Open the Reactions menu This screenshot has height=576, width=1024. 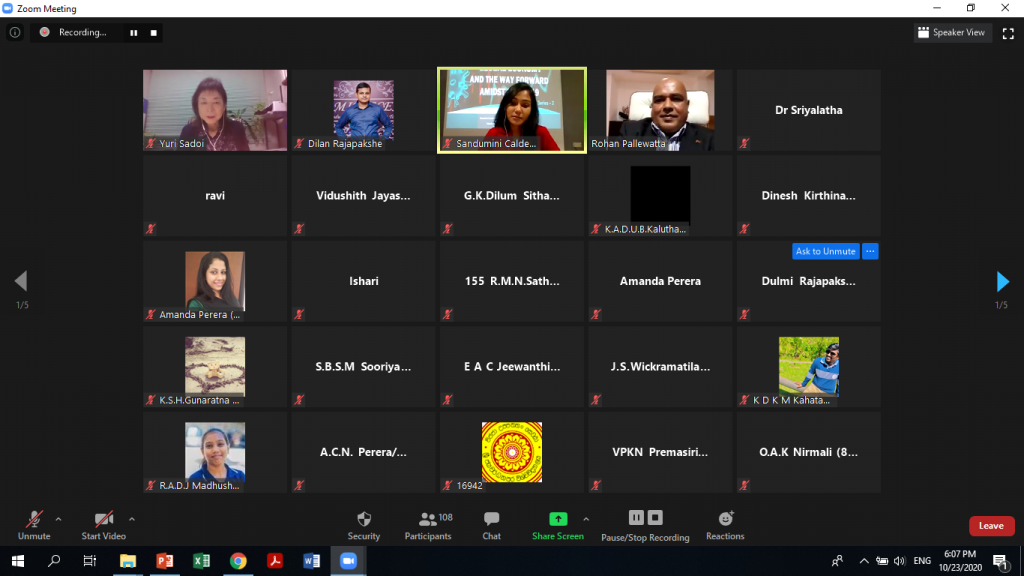point(725,524)
